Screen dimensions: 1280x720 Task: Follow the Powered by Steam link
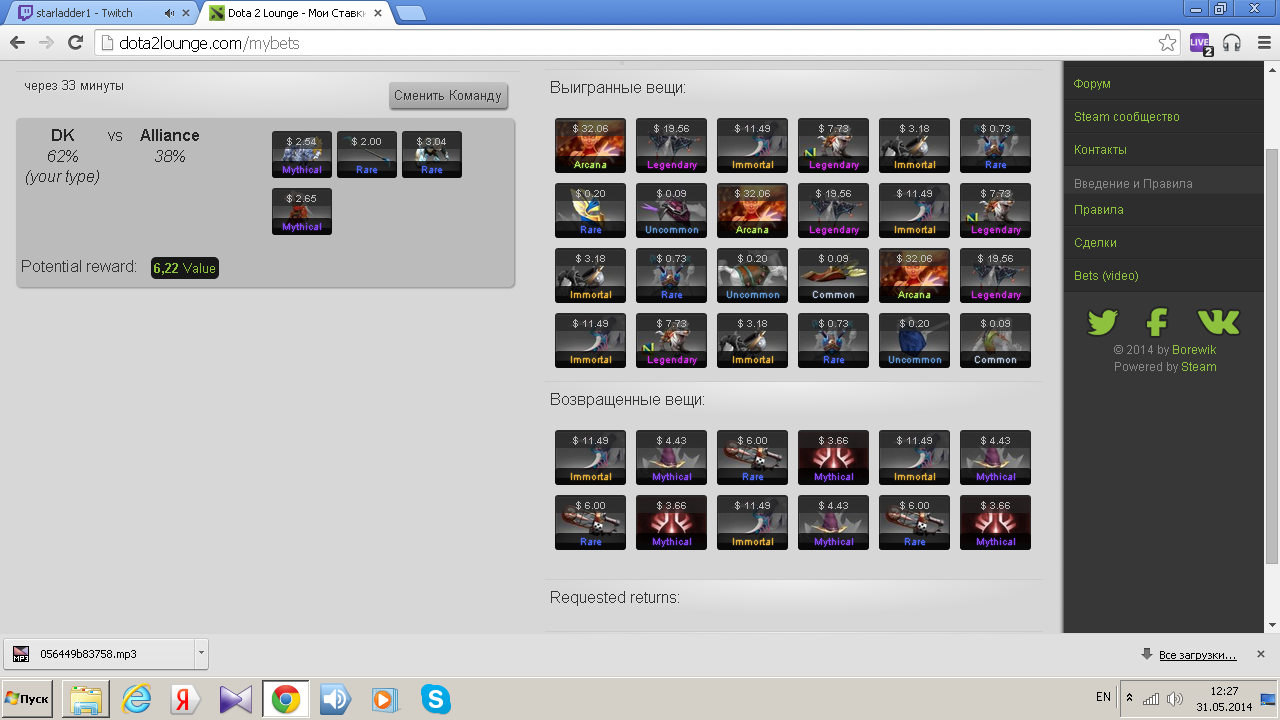1199,367
